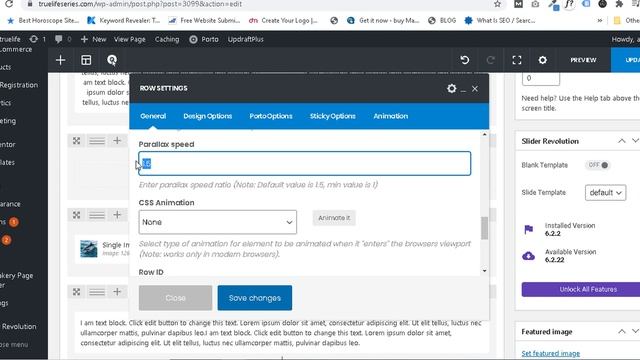The image size is (640, 360).
Task: Open page settings gear in editor toolbar
Action: point(542,60)
